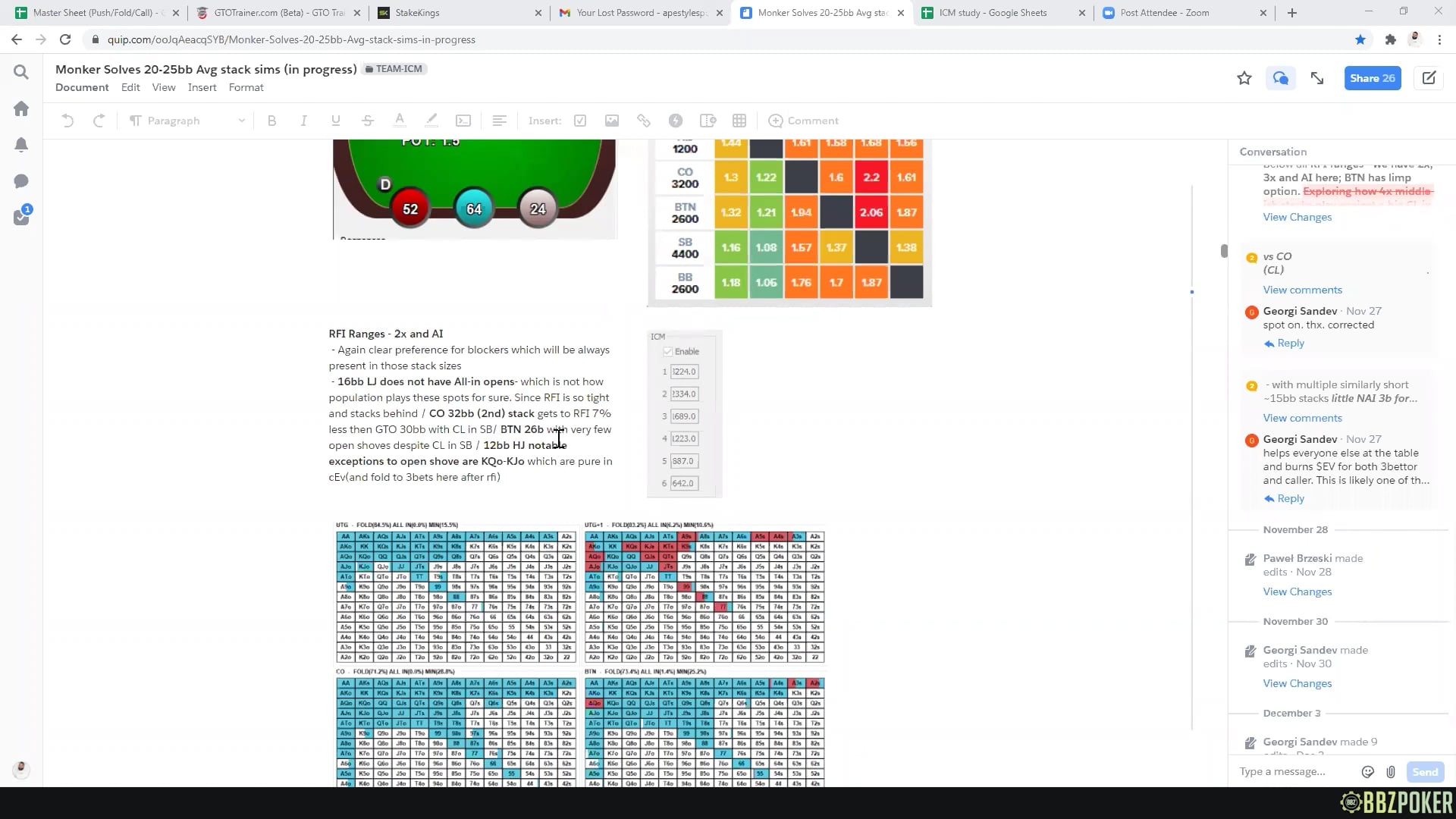1456x819 pixels.
Task: Click the Bold formatting icon
Action: (271, 121)
